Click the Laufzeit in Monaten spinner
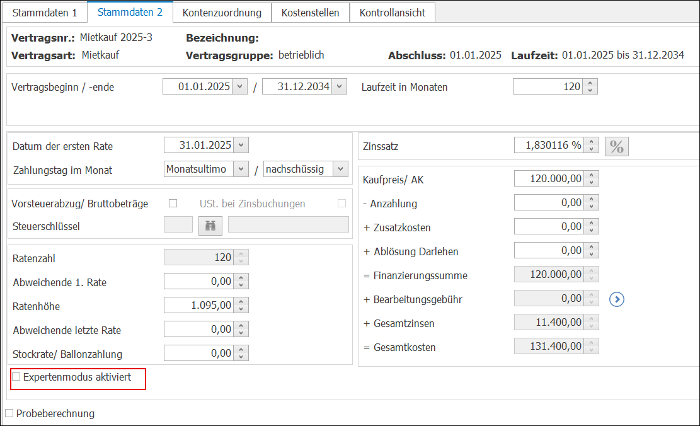700x426 pixels. 590,87
